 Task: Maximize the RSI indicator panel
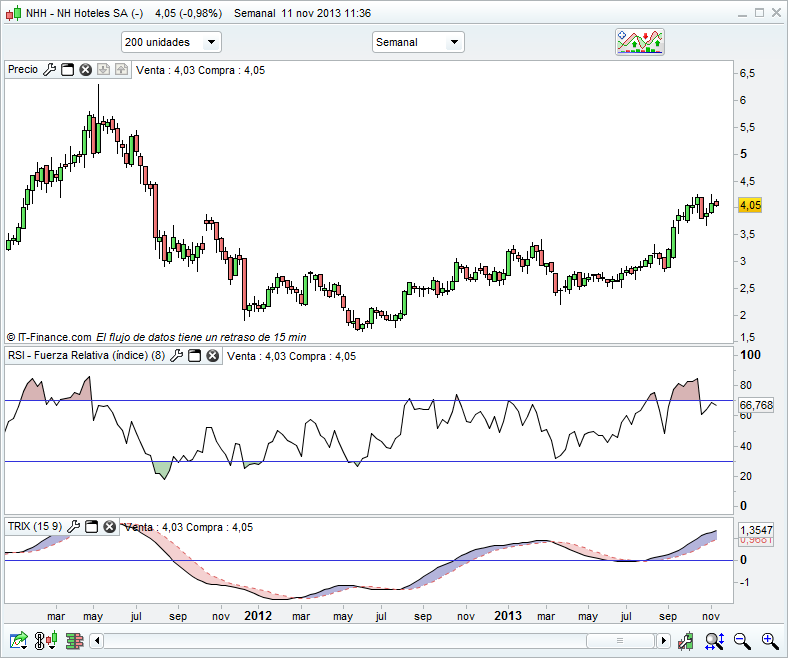[195, 356]
